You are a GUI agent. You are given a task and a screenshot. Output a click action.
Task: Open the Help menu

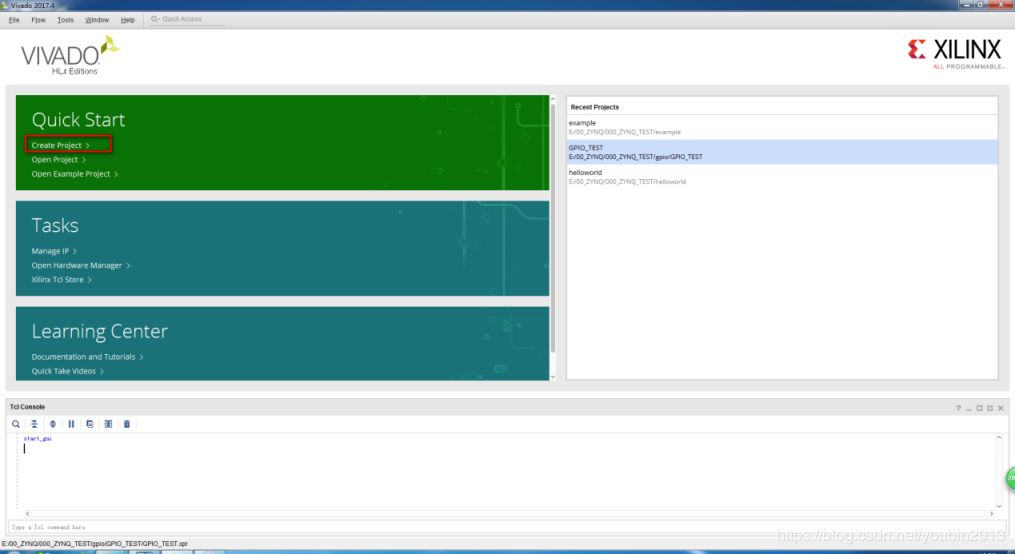coord(128,20)
